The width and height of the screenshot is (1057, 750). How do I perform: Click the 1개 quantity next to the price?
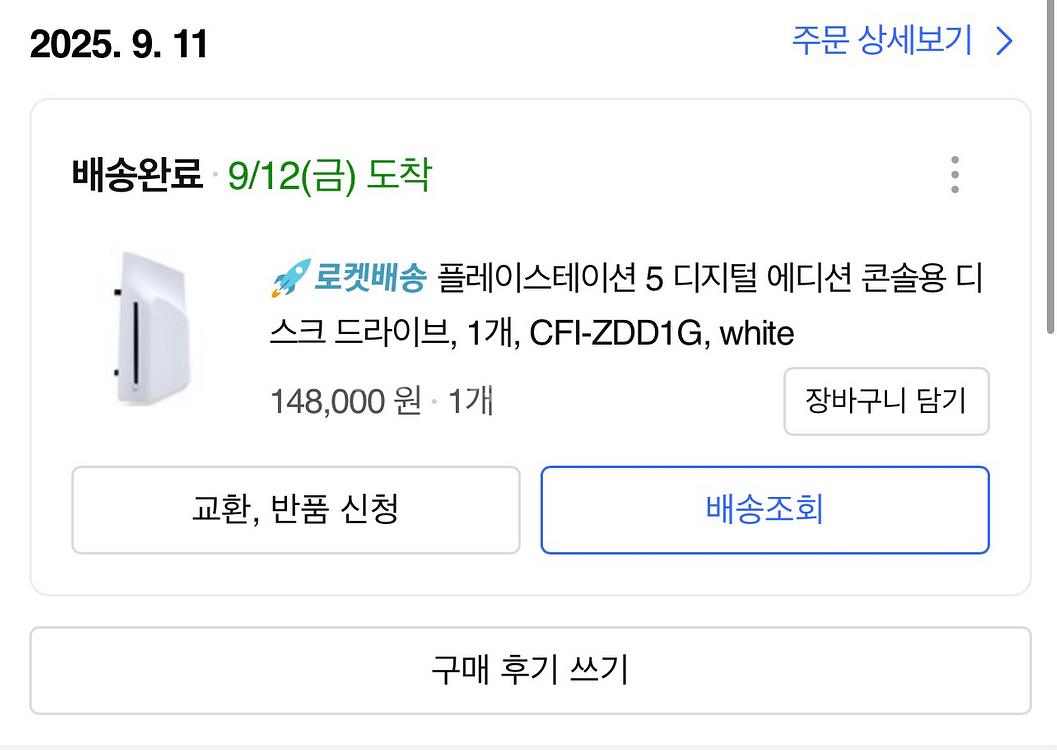click(x=470, y=402)
